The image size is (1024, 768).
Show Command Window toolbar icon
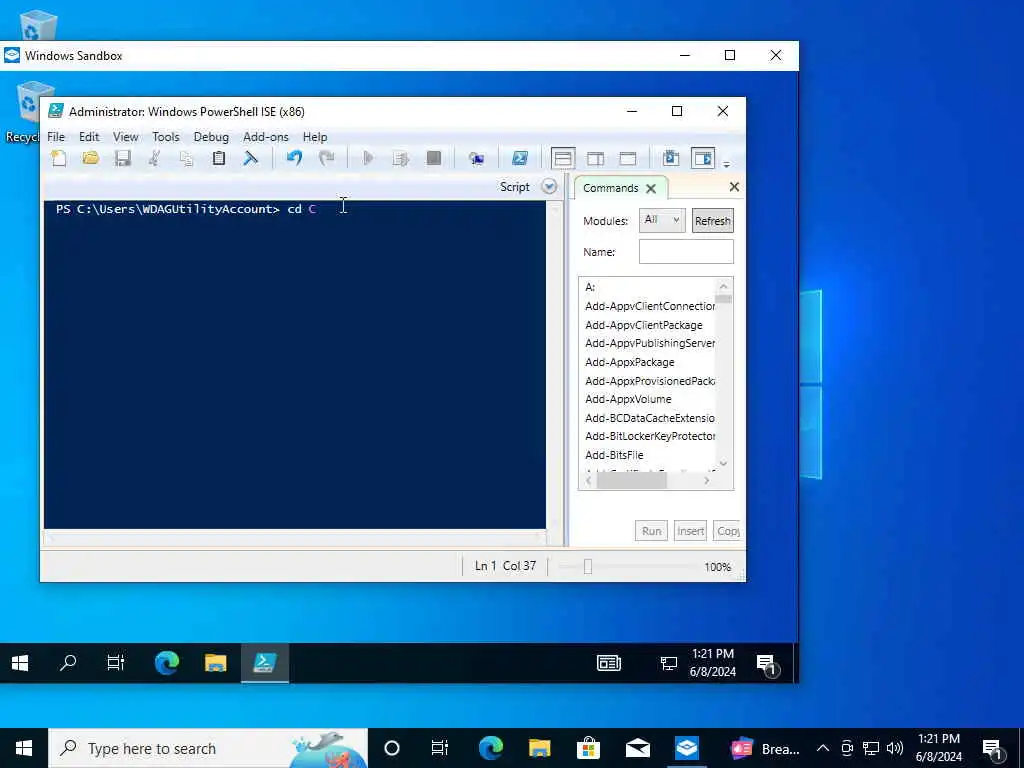click(671, 159)
